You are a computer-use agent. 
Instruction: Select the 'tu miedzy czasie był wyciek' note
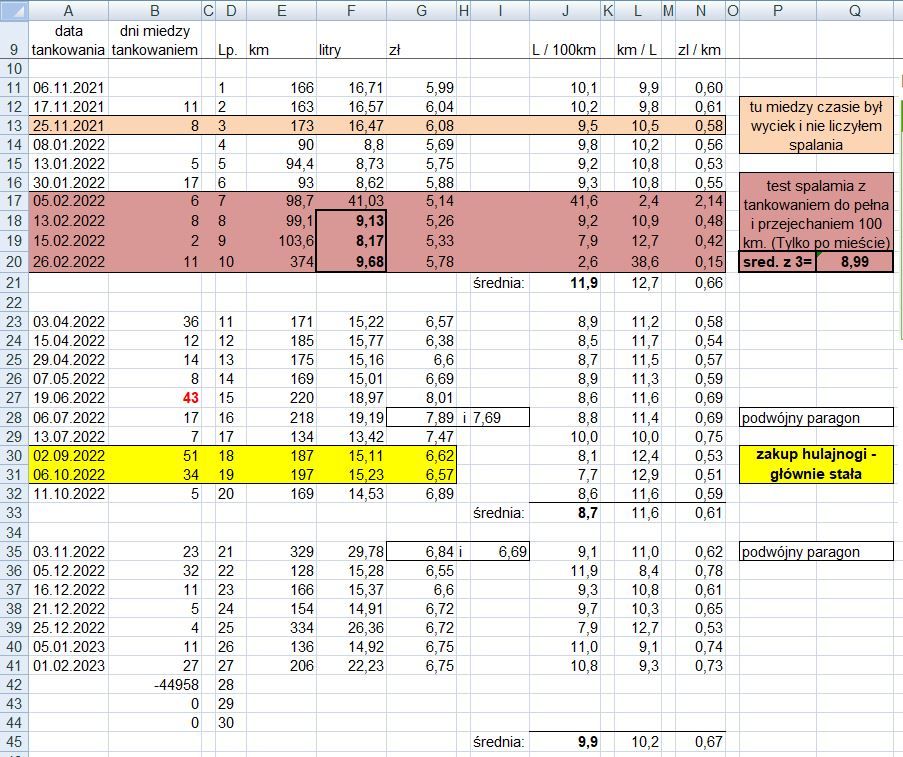click(816, 126)
